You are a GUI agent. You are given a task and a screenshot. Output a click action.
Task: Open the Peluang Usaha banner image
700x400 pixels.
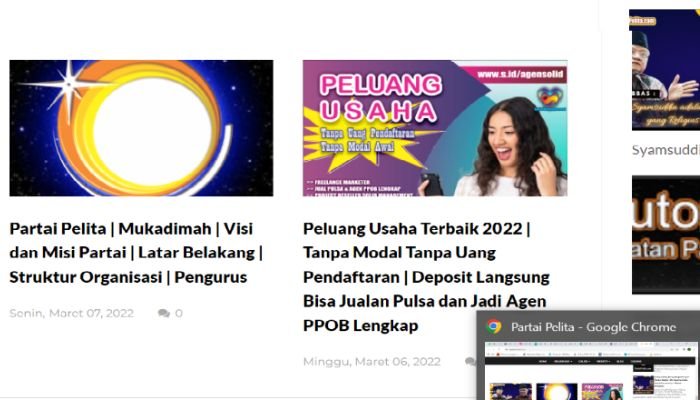click(x=435, y=128)
